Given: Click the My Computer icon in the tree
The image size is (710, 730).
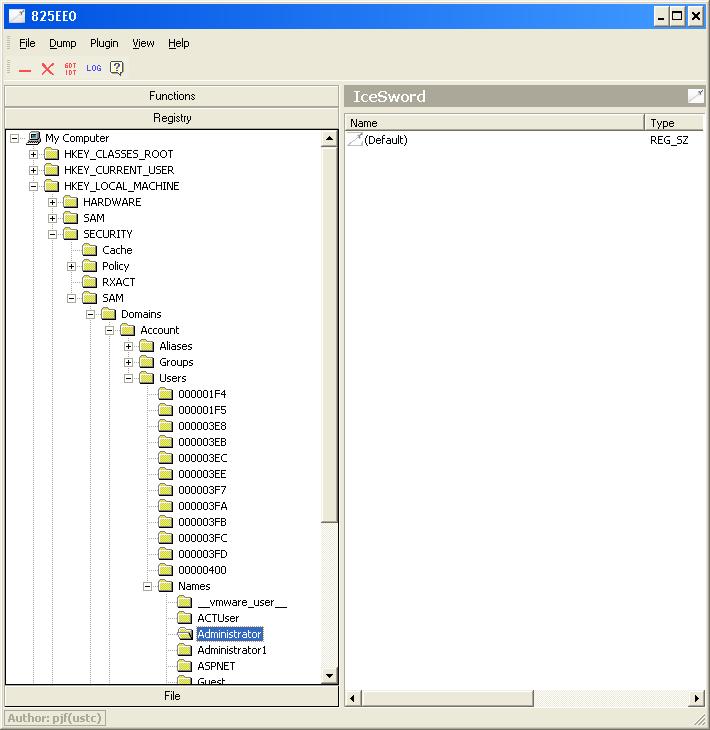Looking at the screenshot, I should pyautogui.click(x=33, y=138).
